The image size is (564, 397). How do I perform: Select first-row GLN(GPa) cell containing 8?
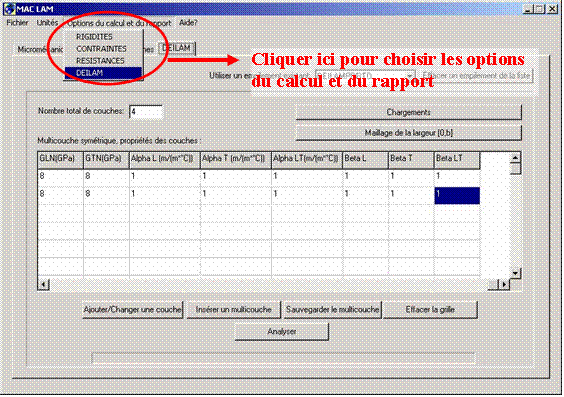(x=60, y=178)
